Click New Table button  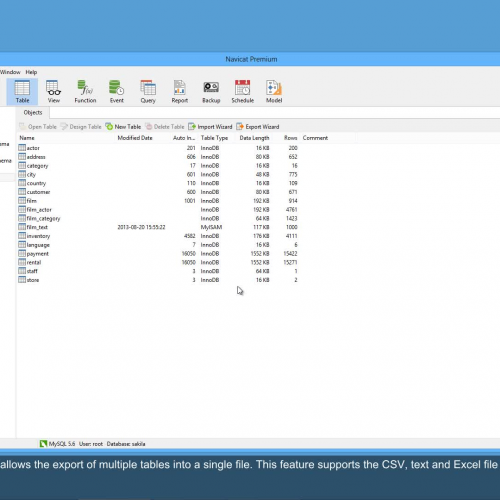coord(123,127)
